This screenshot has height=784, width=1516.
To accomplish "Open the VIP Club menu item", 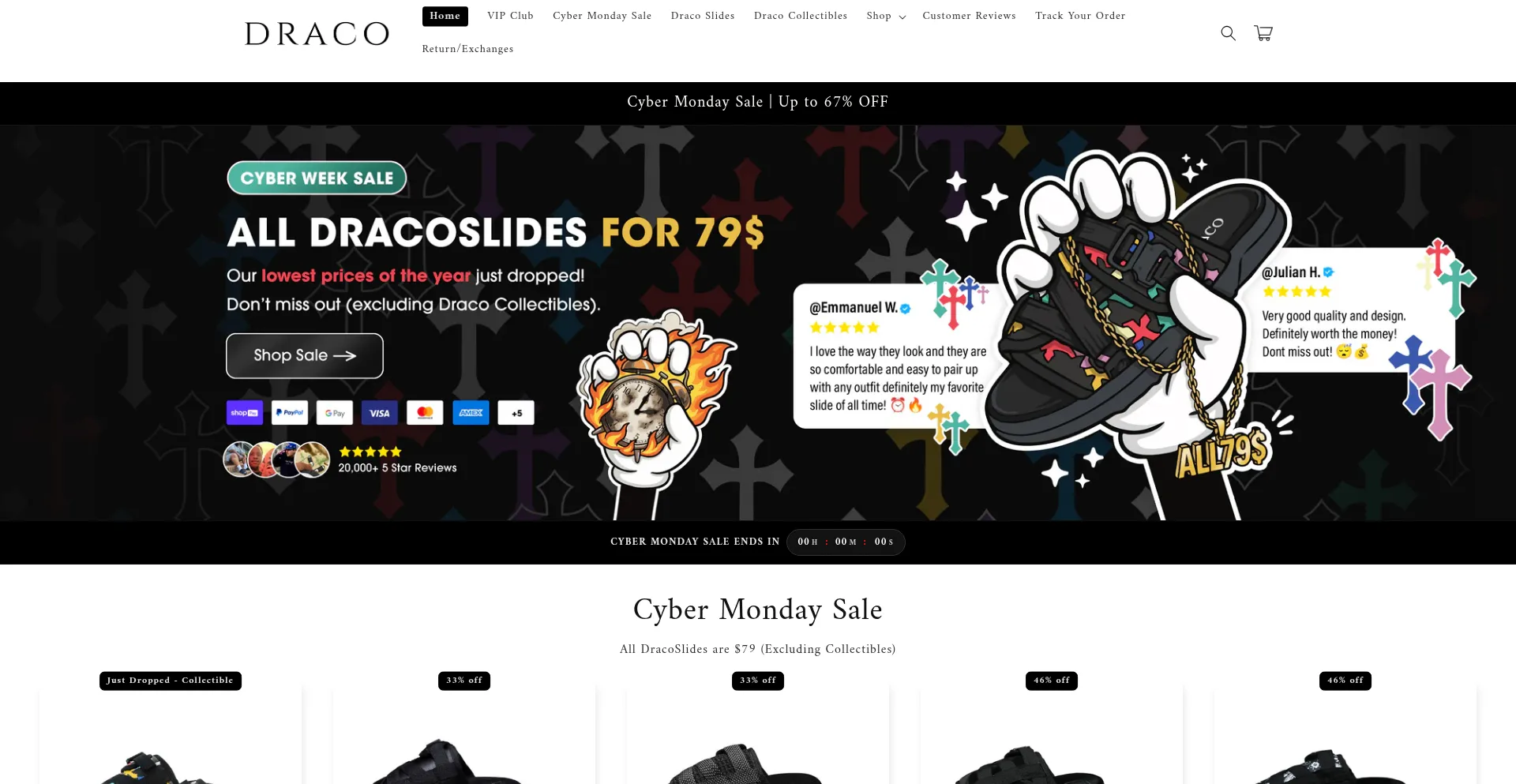I will (x=510, y=16).
